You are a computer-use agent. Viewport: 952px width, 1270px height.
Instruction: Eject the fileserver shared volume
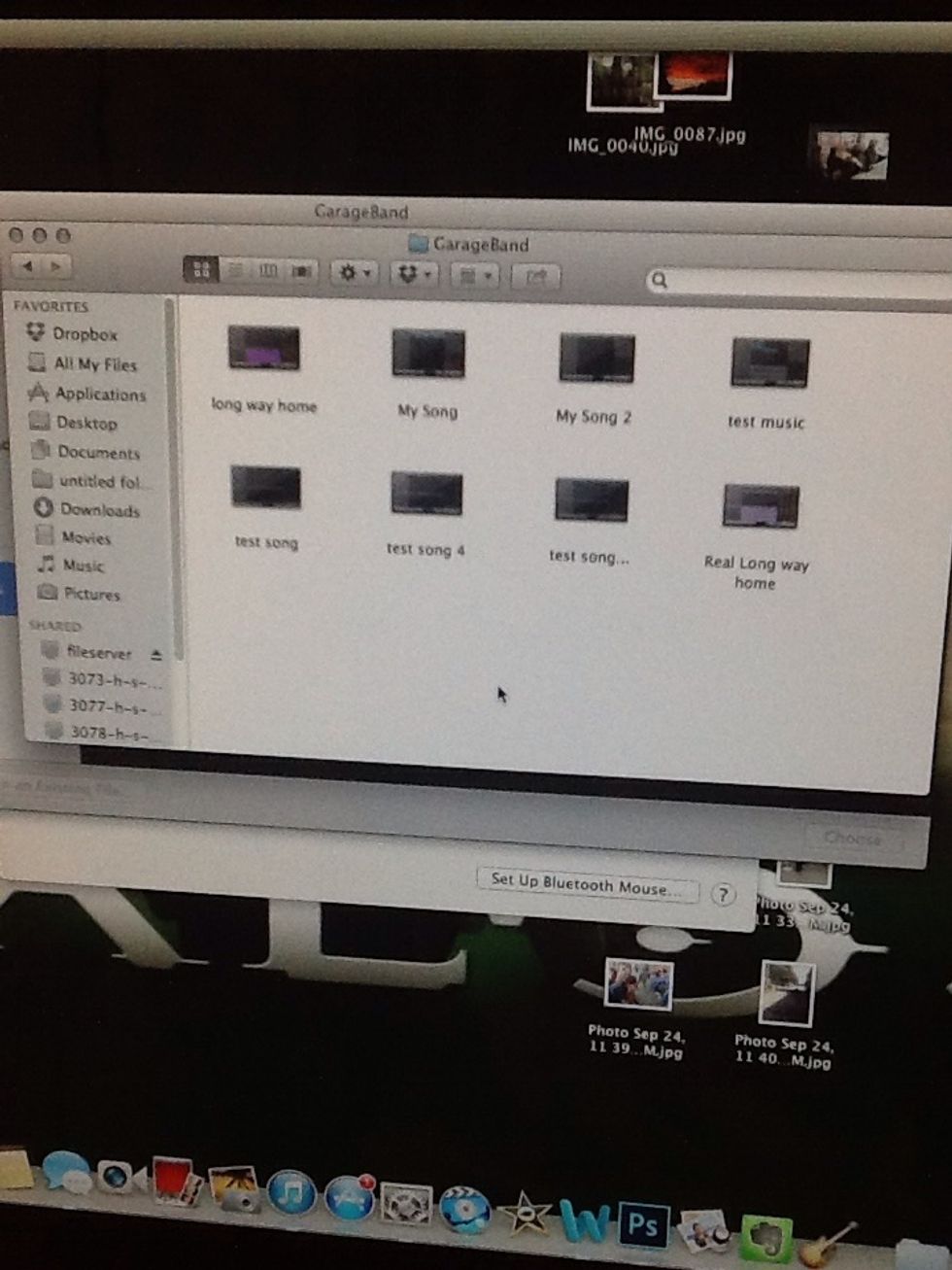(156, 655)
